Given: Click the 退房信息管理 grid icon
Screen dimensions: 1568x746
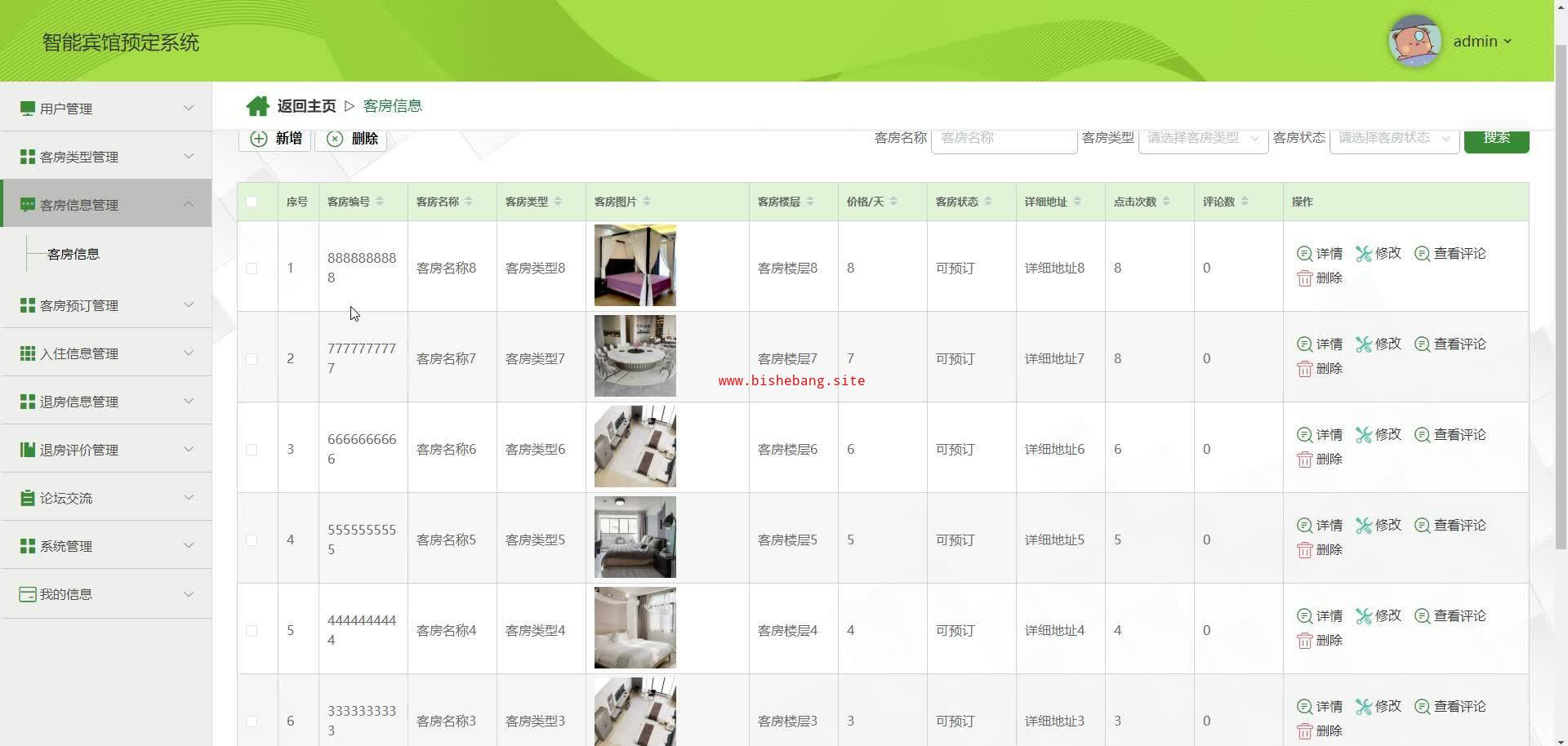Looking at the screenshot, I should click(x=28, y=402).
